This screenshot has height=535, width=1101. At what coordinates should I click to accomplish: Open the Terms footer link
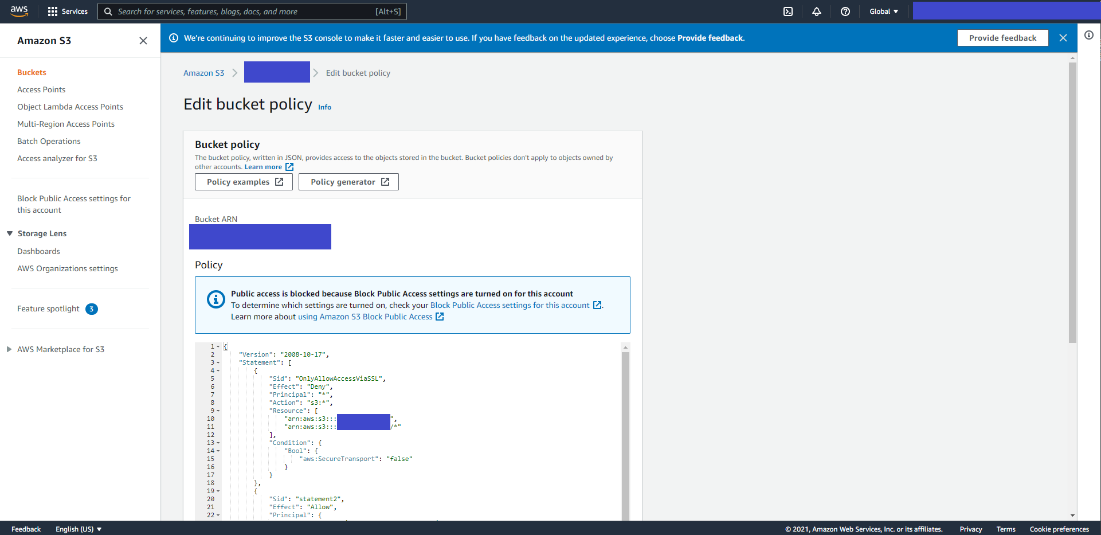(x=1006, y=529)
